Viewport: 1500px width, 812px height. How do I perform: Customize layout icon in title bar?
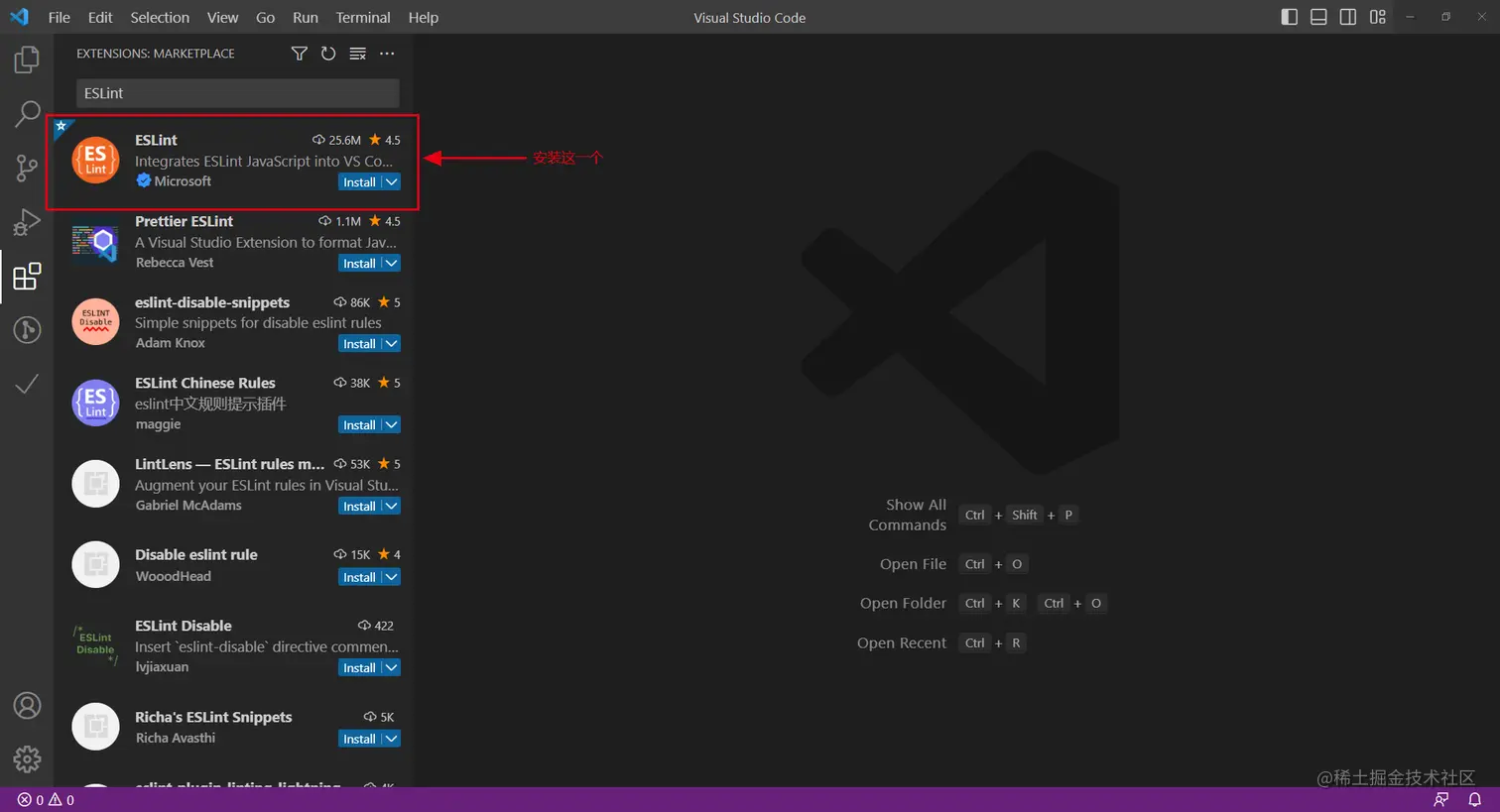[1378, 17]
